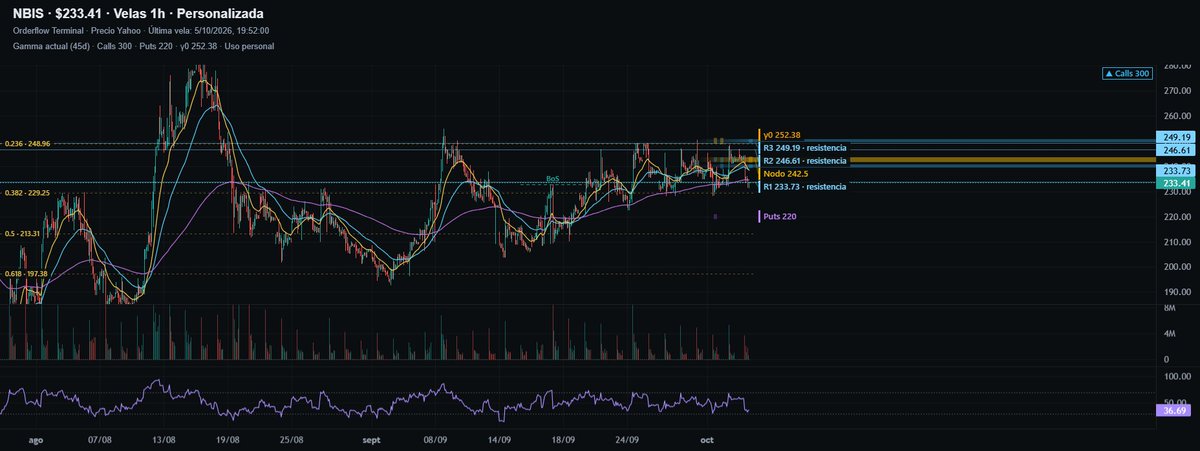Click the 08/09 date on time axis
This screenshot has height=451, width=1200.
tap(436, 439)
